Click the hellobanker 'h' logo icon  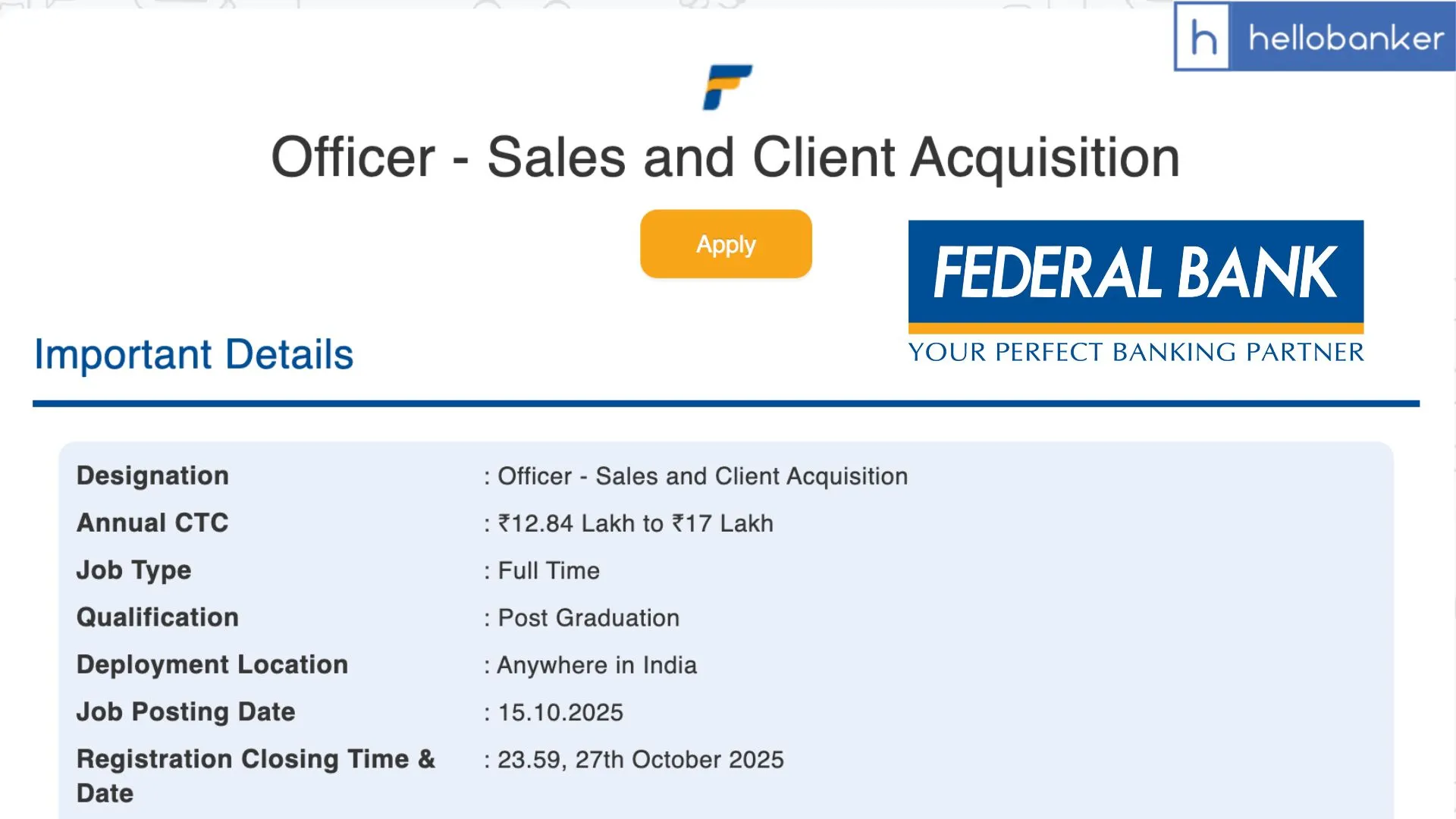pos(1203,37)
